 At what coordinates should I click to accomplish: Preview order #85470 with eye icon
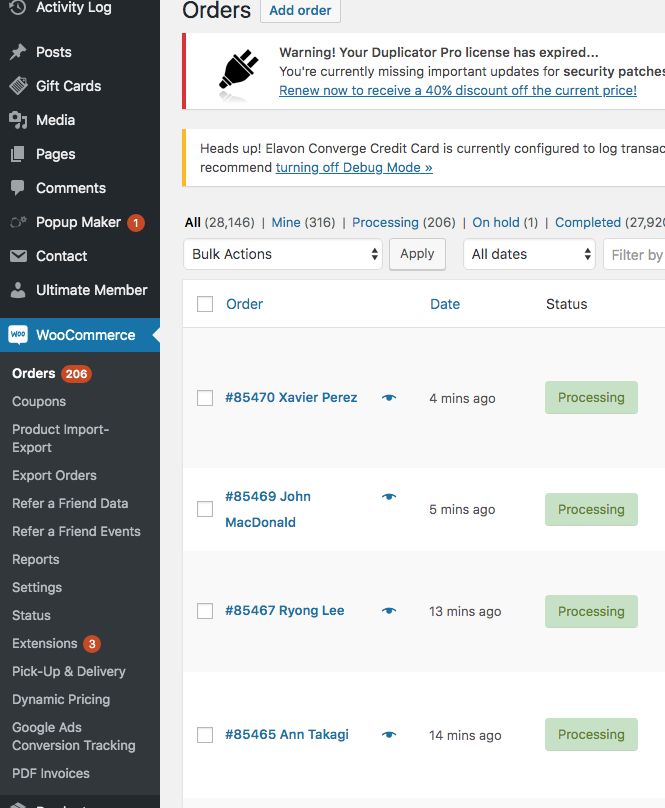tap(389, 398)
